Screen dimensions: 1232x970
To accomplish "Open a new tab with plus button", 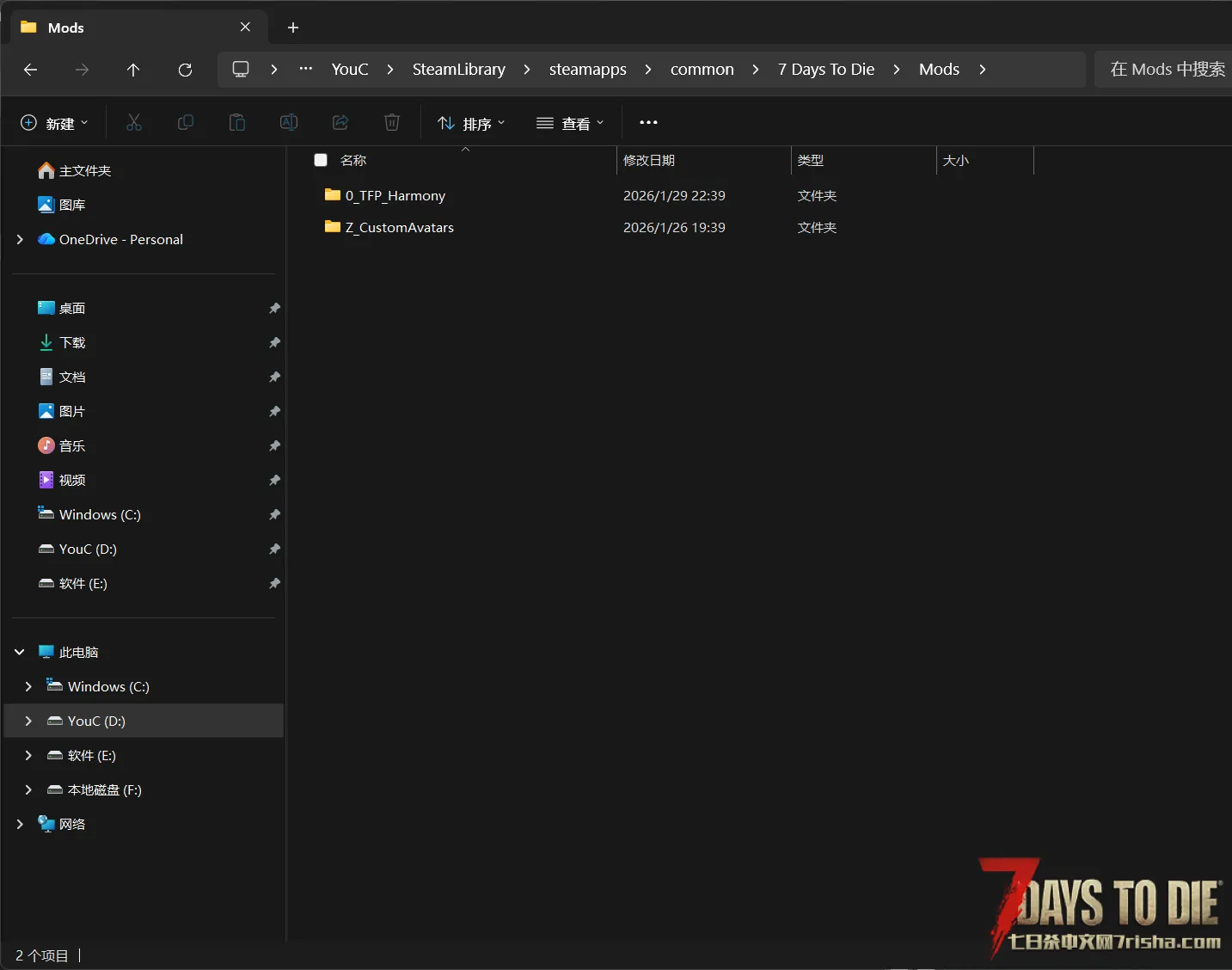I will [x=293, y=28].
